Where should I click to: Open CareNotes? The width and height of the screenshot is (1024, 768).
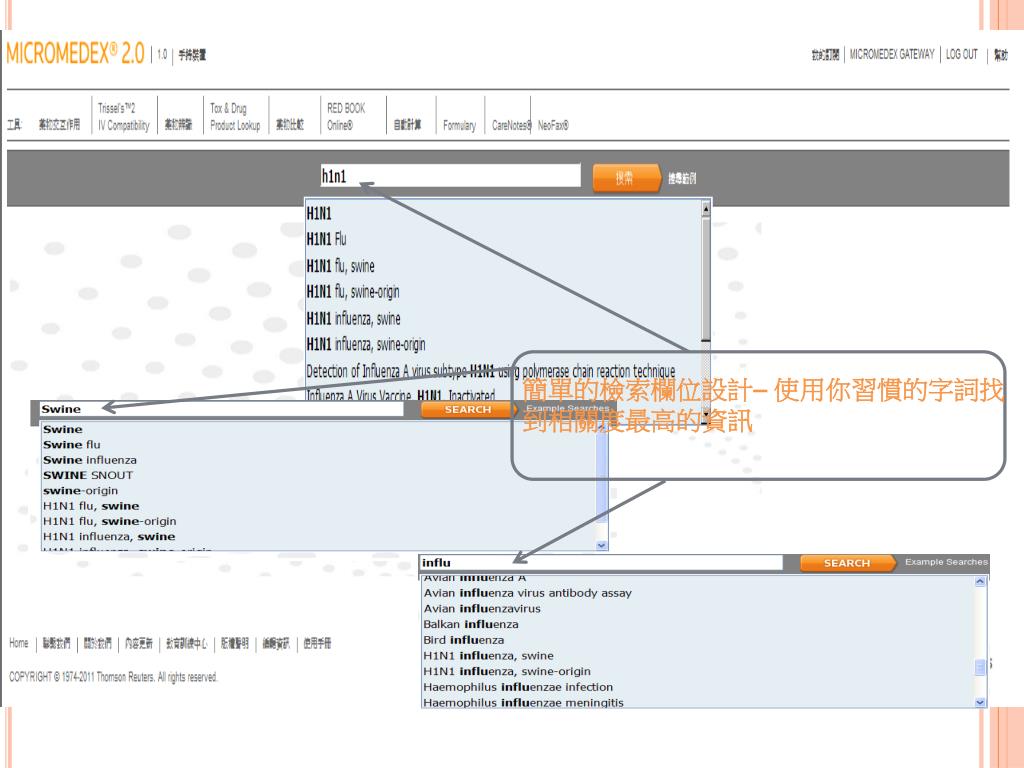tap(511, 125)
